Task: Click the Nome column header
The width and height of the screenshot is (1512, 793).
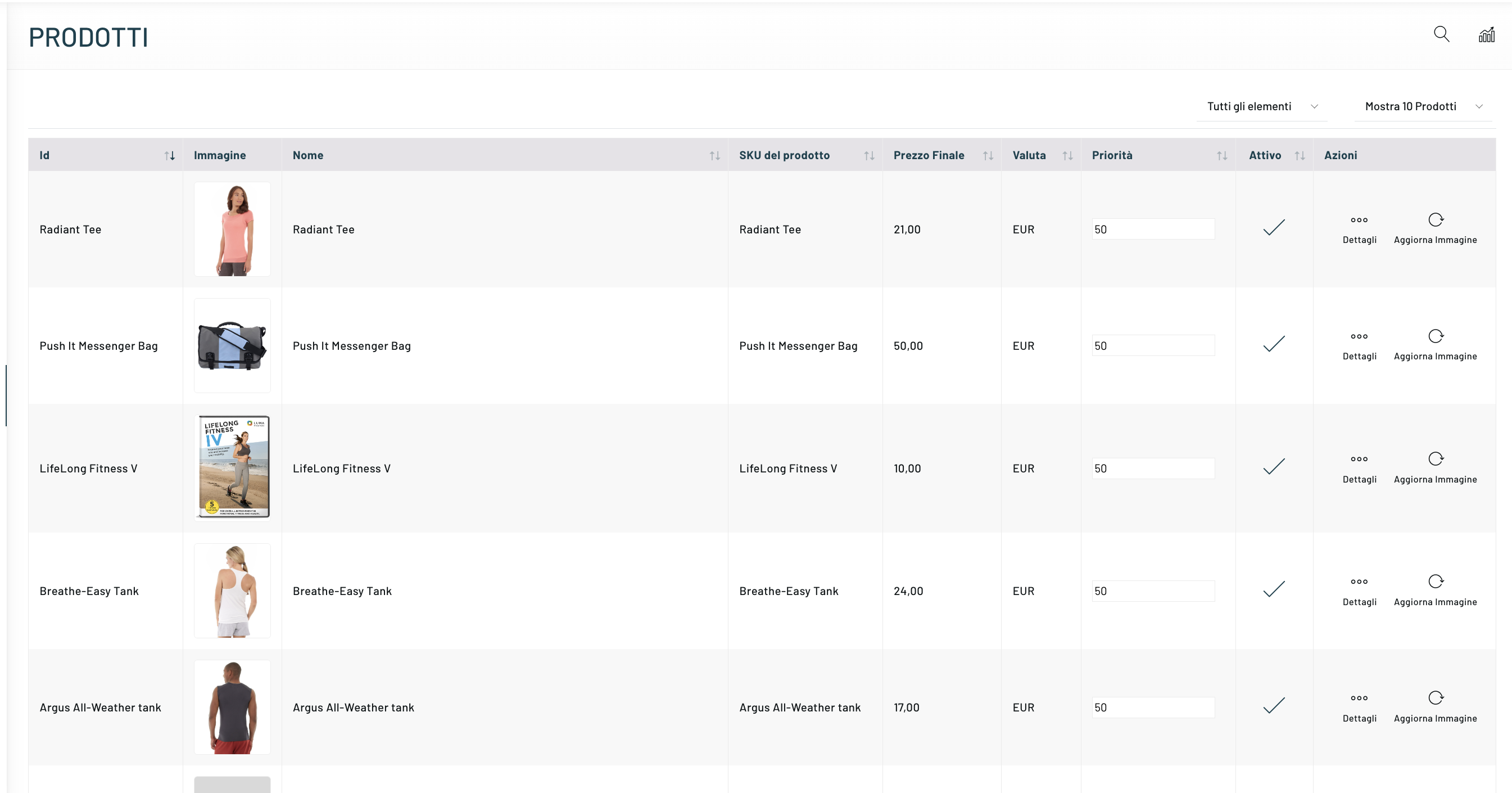Action: click(x=308, y=156)
